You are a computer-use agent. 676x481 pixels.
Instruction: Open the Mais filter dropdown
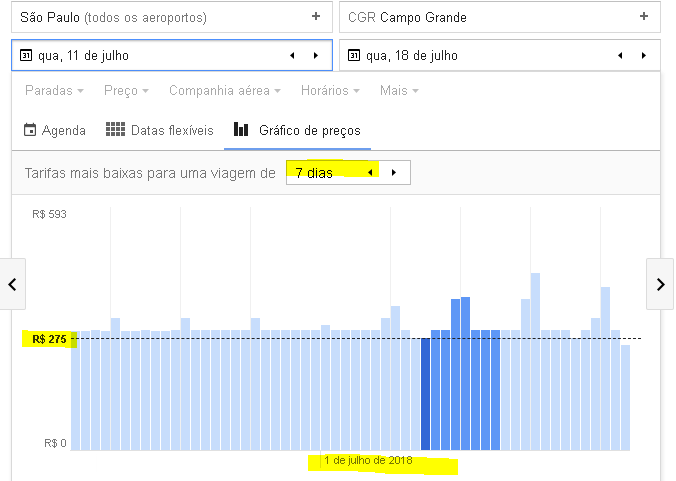399,91
